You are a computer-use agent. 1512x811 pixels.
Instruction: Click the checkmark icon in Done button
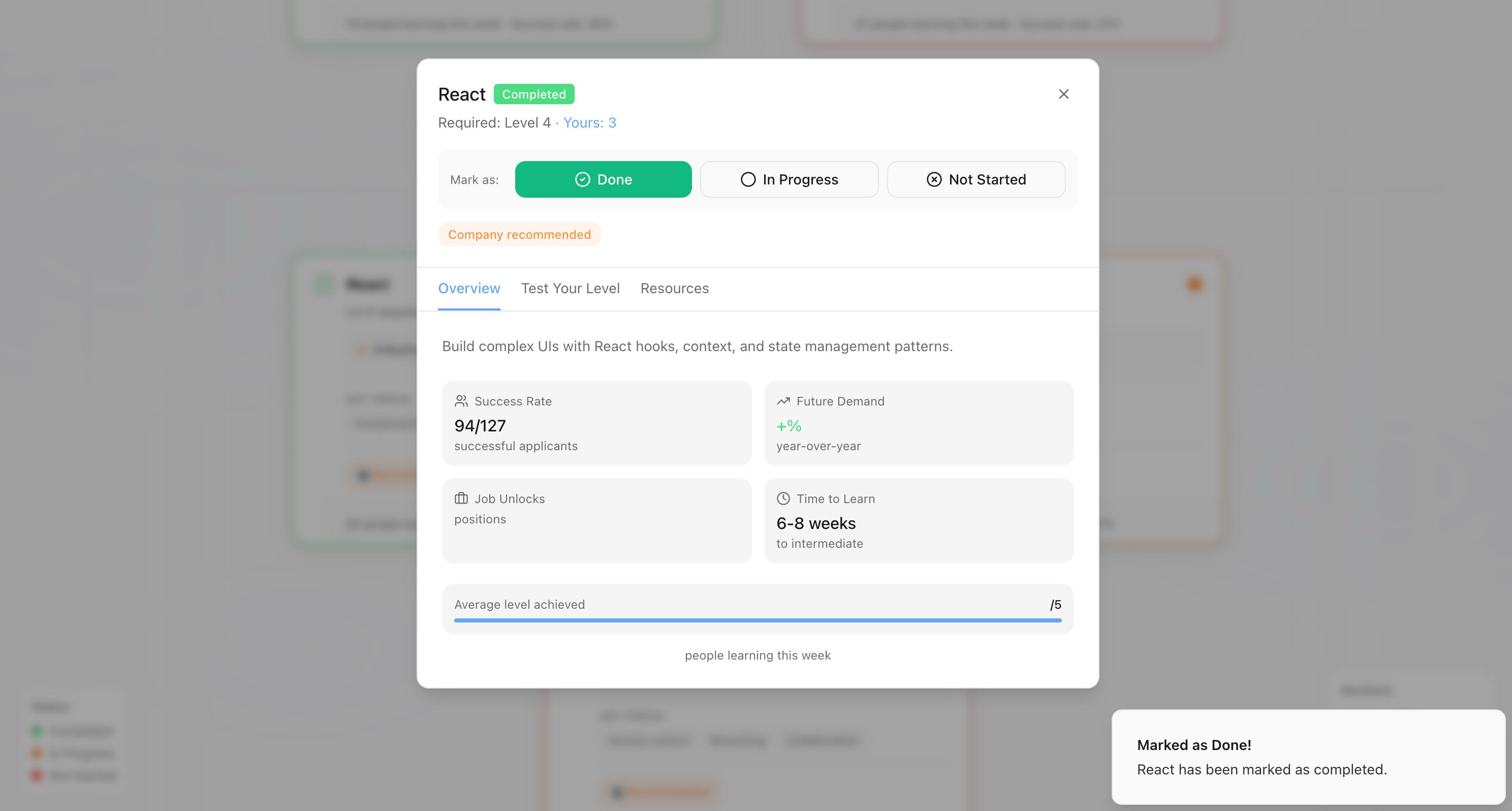pos(582,180)
